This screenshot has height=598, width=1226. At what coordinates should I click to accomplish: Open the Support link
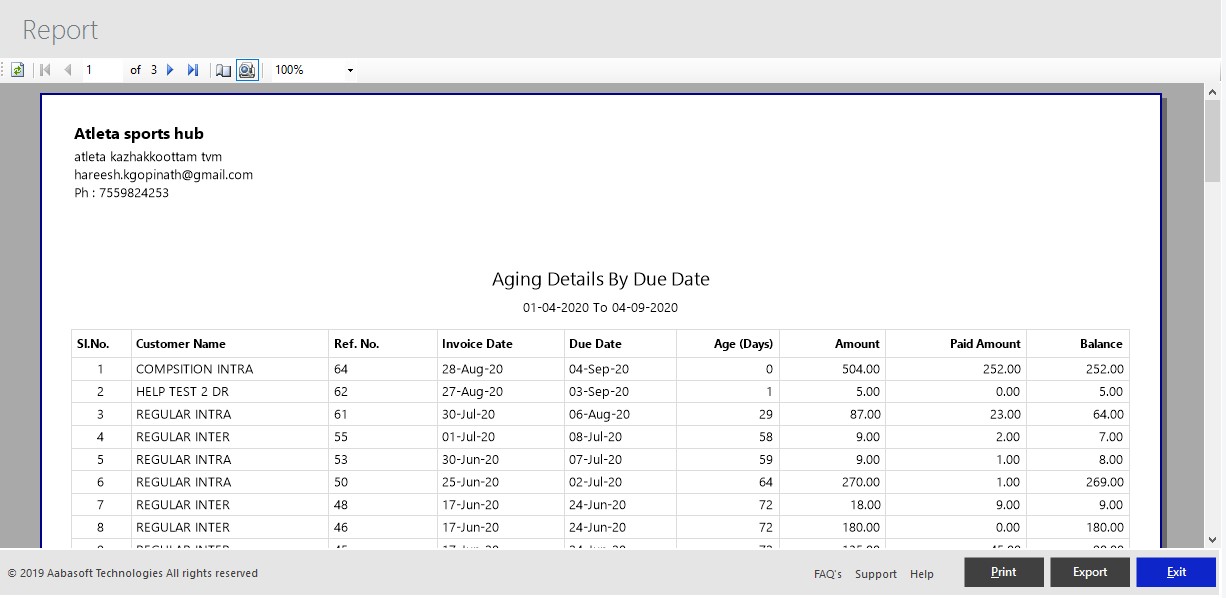point(876,574)
